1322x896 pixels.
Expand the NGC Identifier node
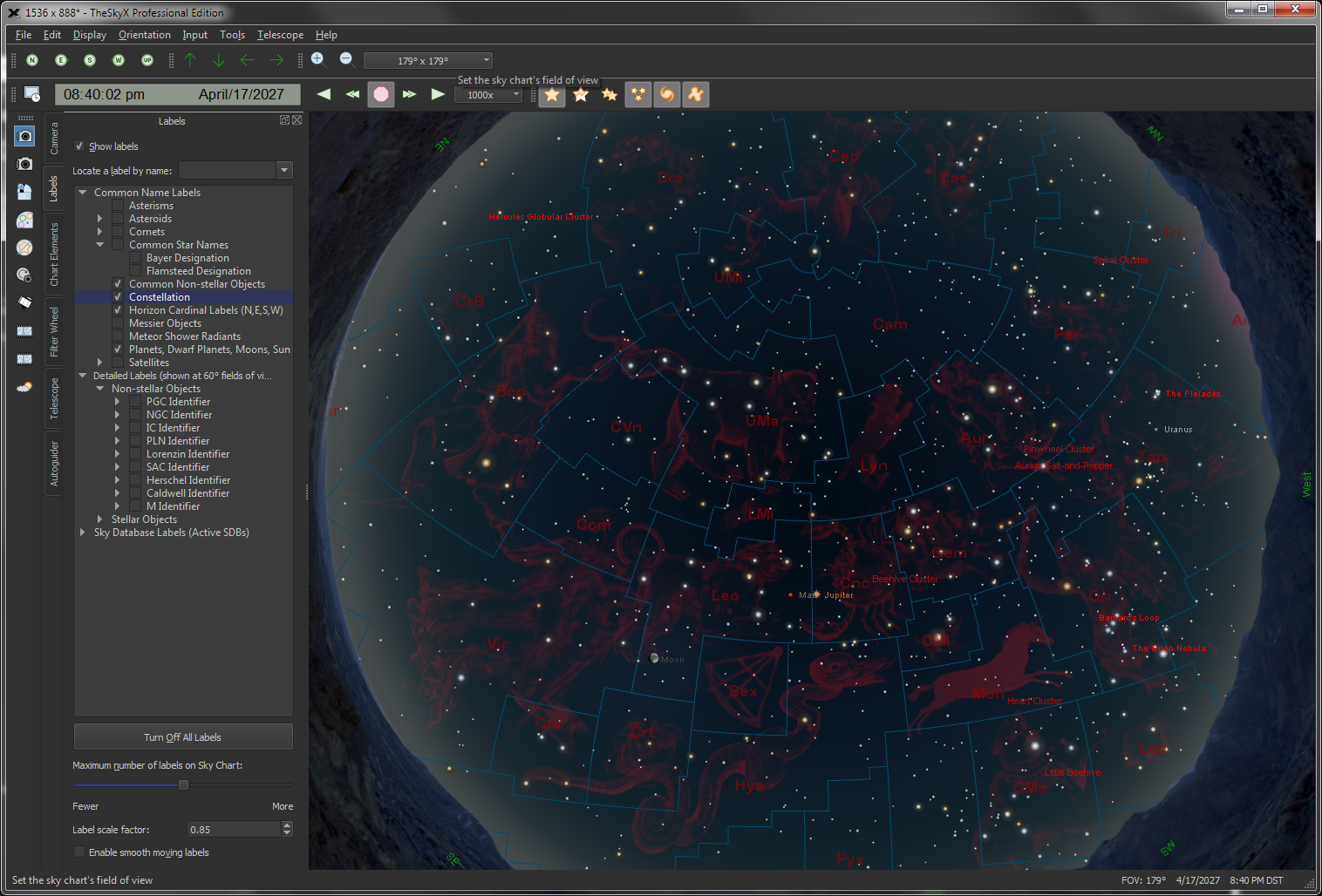117,415
